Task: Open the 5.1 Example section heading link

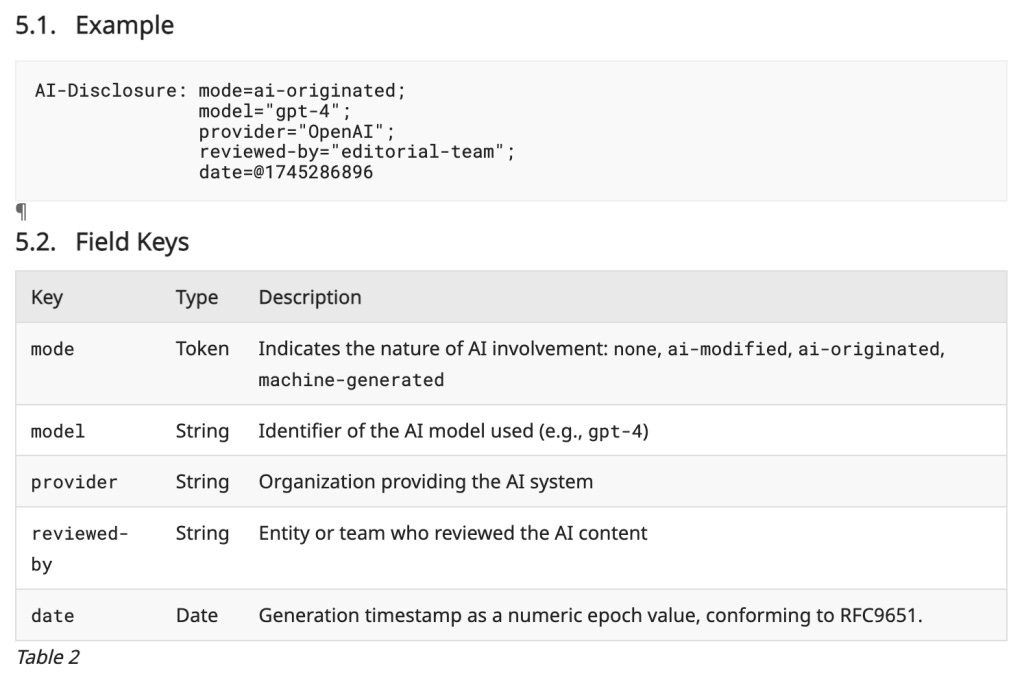Action: pyautogui.click(x=95, y=26)
